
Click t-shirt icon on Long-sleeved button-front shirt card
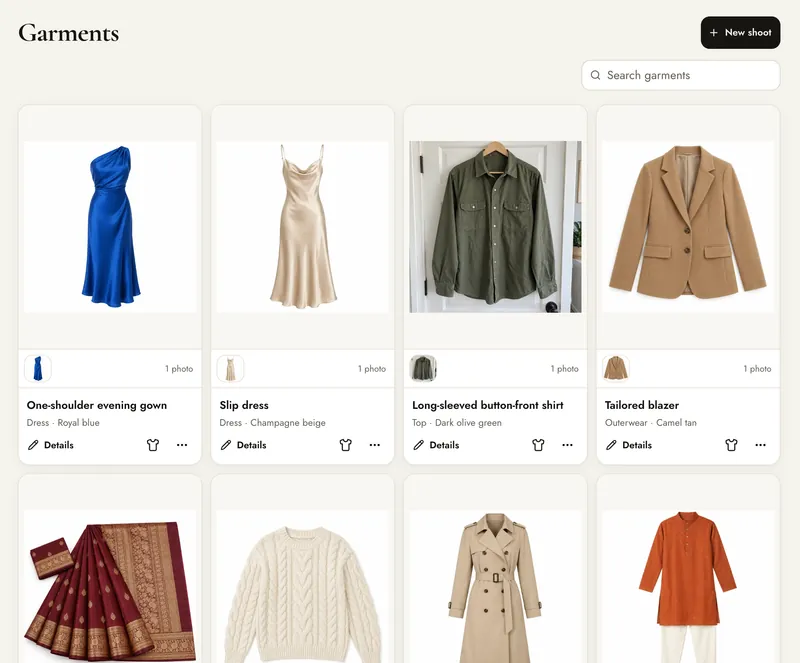point(538,445)
